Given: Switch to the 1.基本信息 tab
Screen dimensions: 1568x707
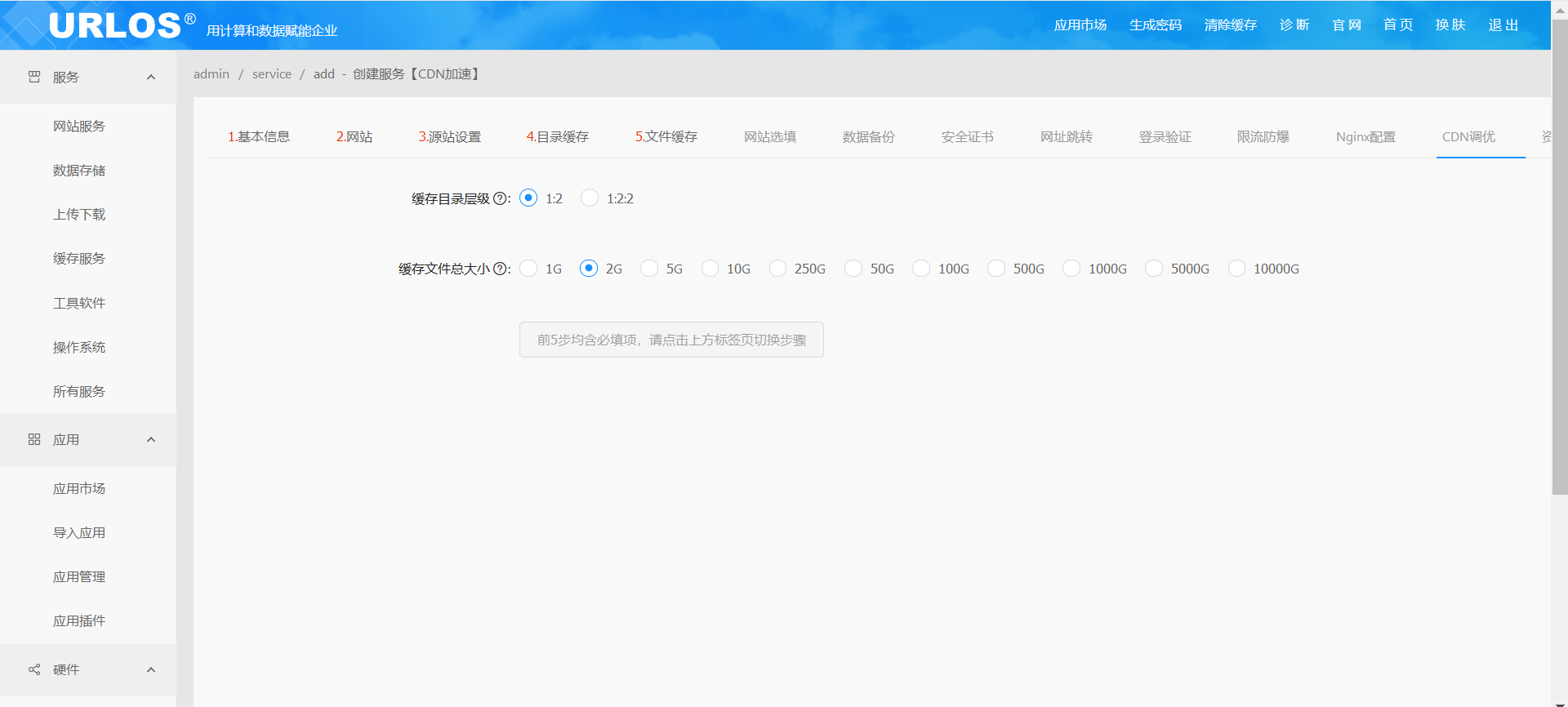Looking at the screenshot, I should tap(259, 137).
